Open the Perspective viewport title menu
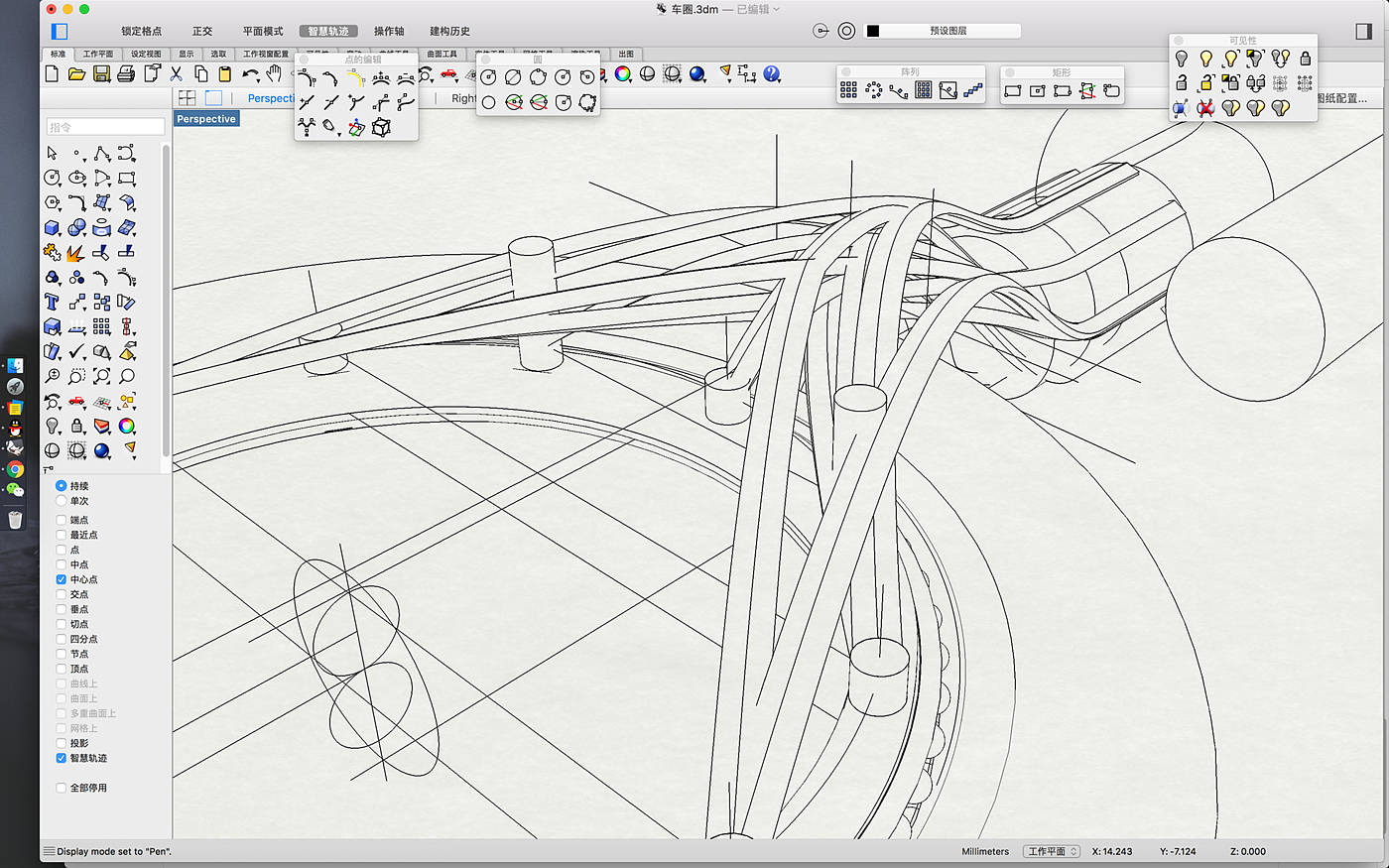 (x=206, y=119)
